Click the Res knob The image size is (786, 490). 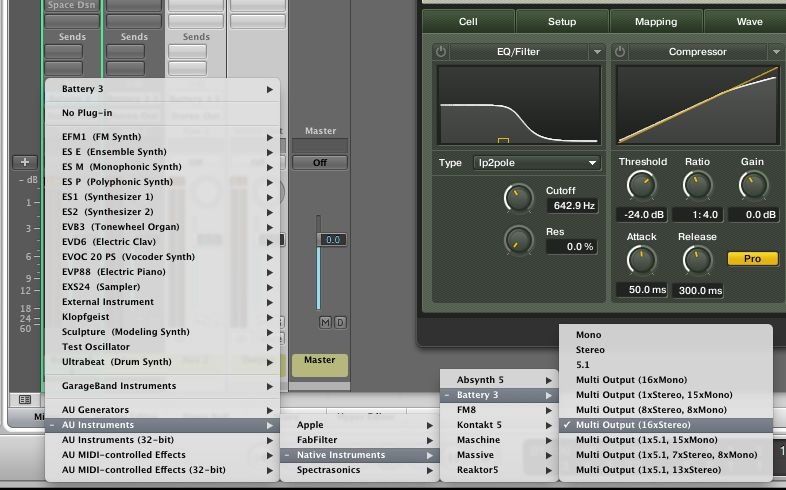[518, 239]
